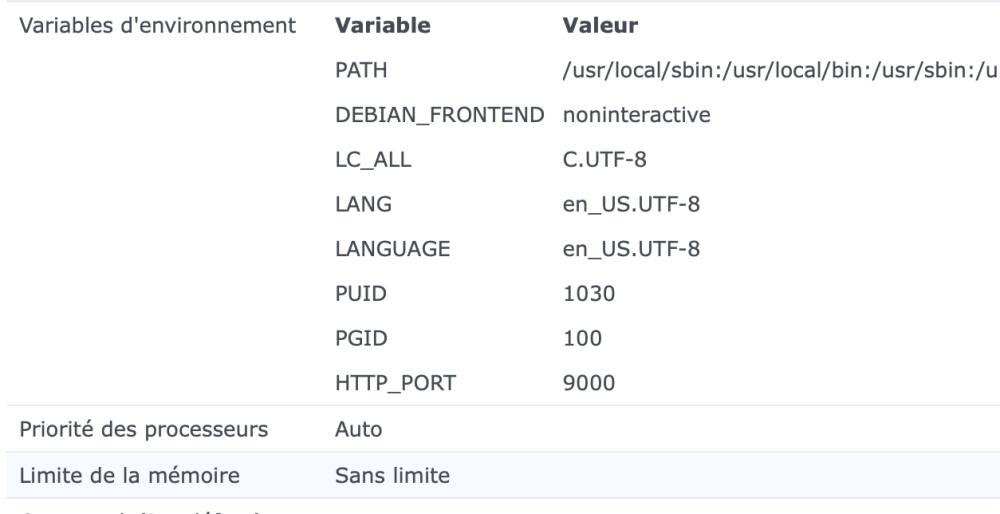The image size is (1000, 514).
Task: Click the Valeur column header
Action: coord(597,27)
